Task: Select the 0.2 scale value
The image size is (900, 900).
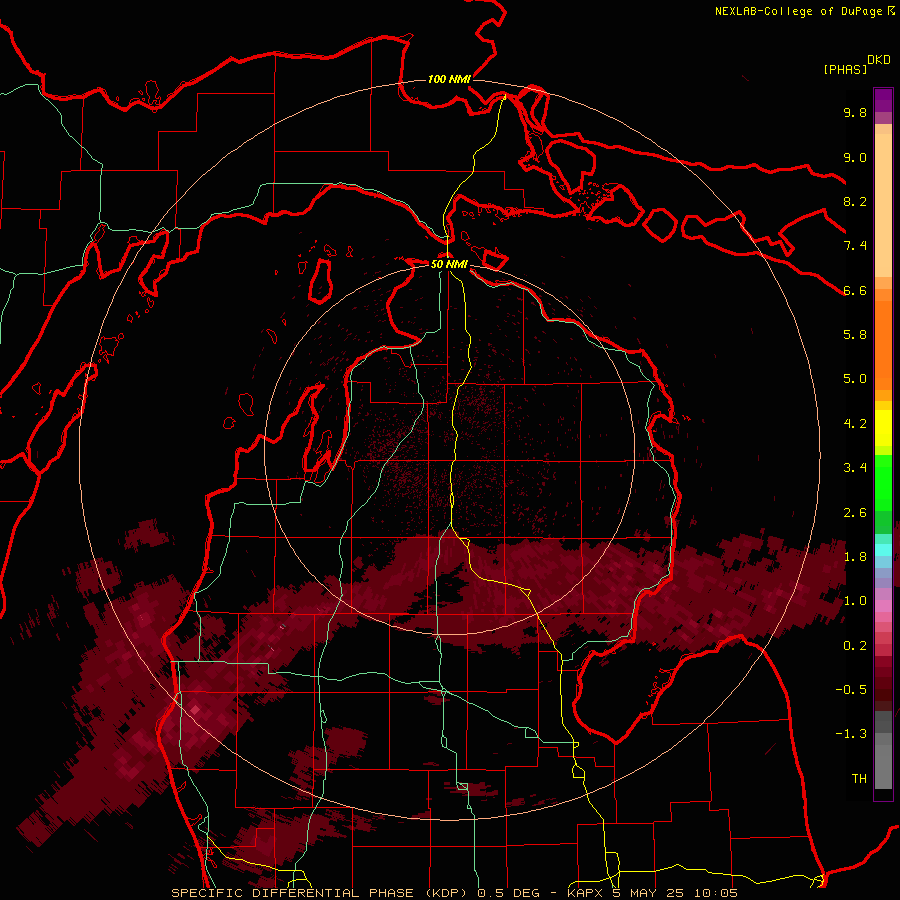Action: coord(855,645)
